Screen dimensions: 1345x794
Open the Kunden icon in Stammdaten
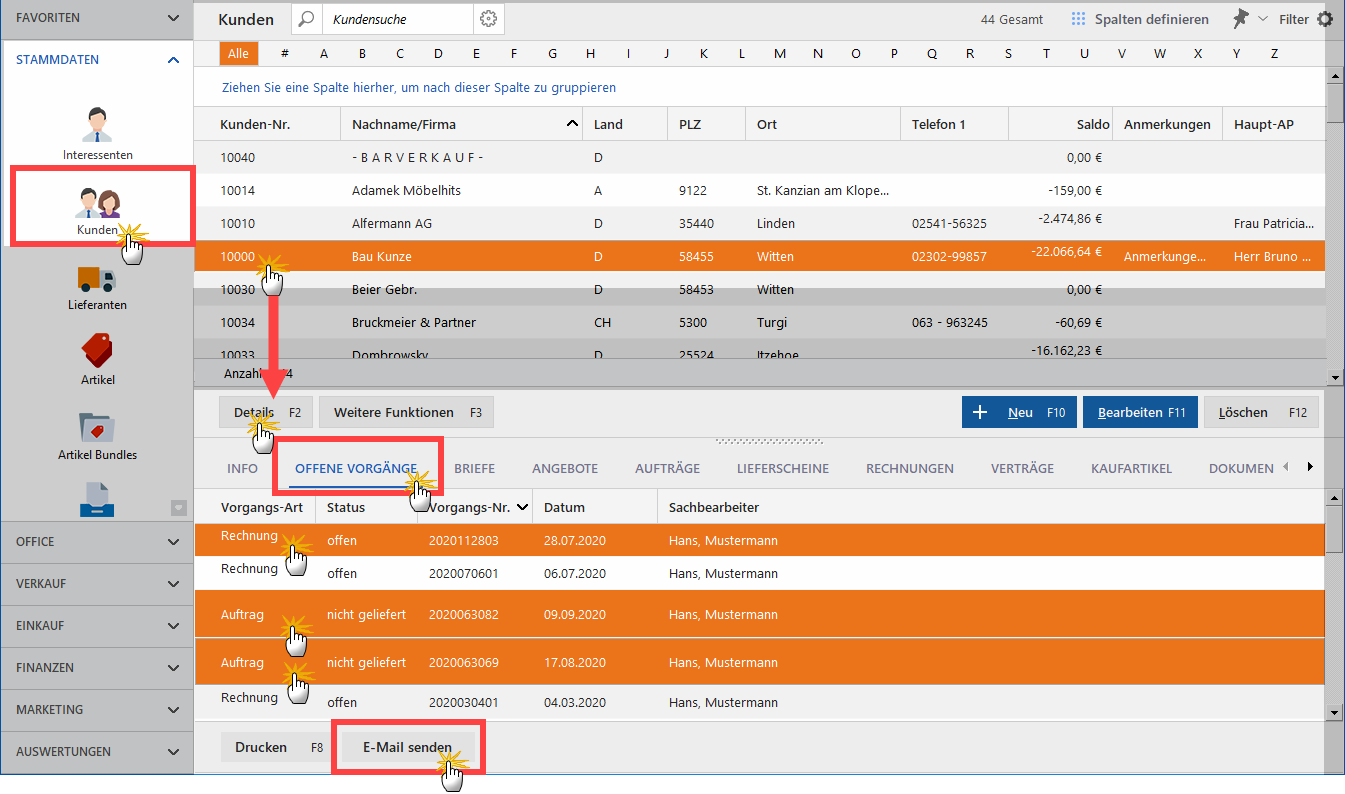point(97,203)
